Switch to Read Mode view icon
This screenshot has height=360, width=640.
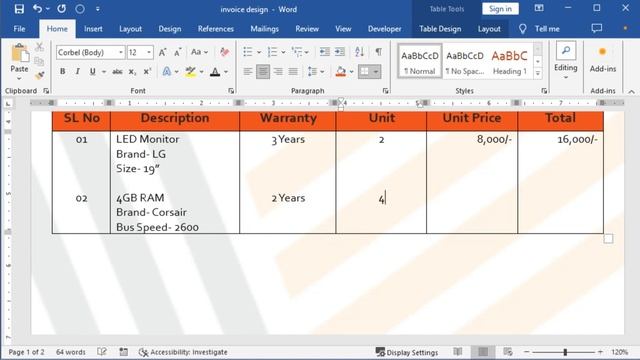(458, 352)
